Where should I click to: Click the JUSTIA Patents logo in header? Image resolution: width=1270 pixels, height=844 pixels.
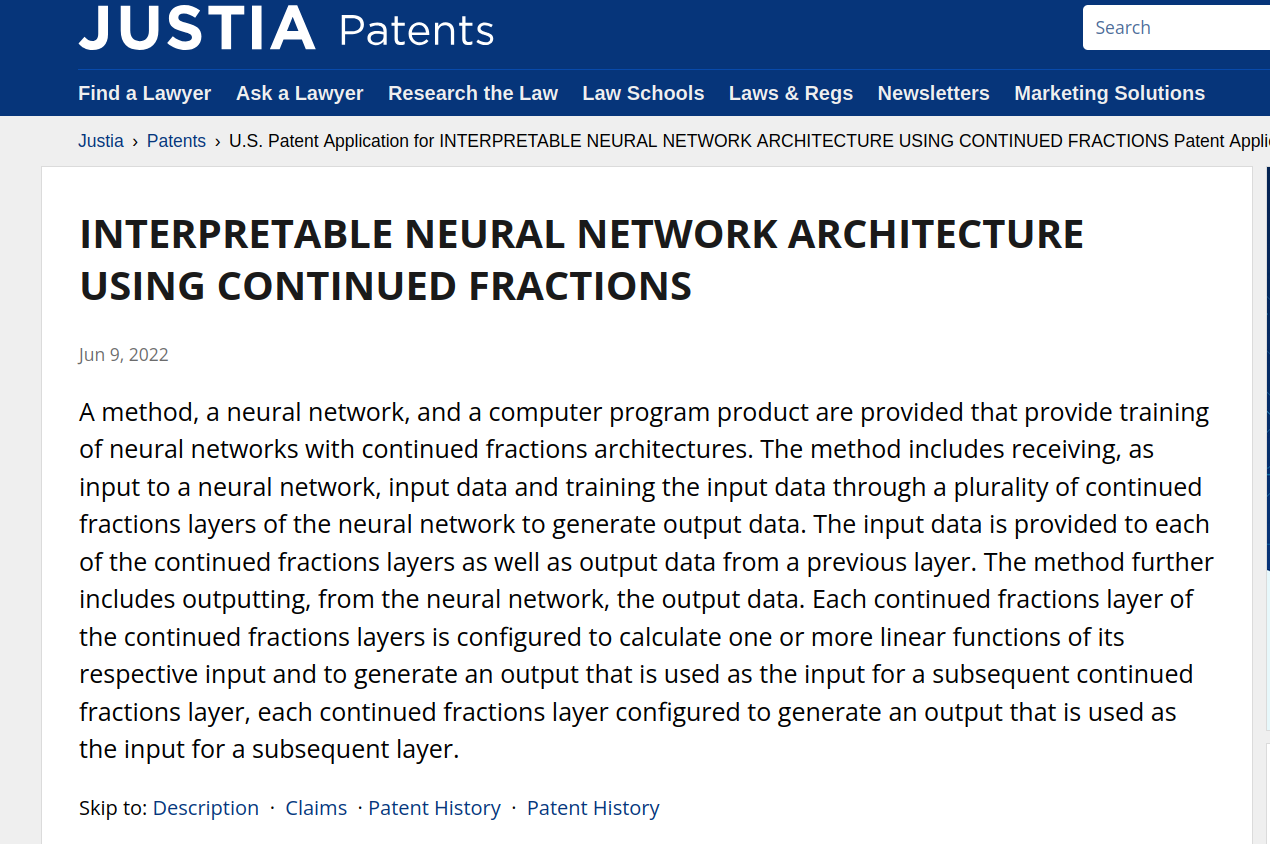coord(286,28)
